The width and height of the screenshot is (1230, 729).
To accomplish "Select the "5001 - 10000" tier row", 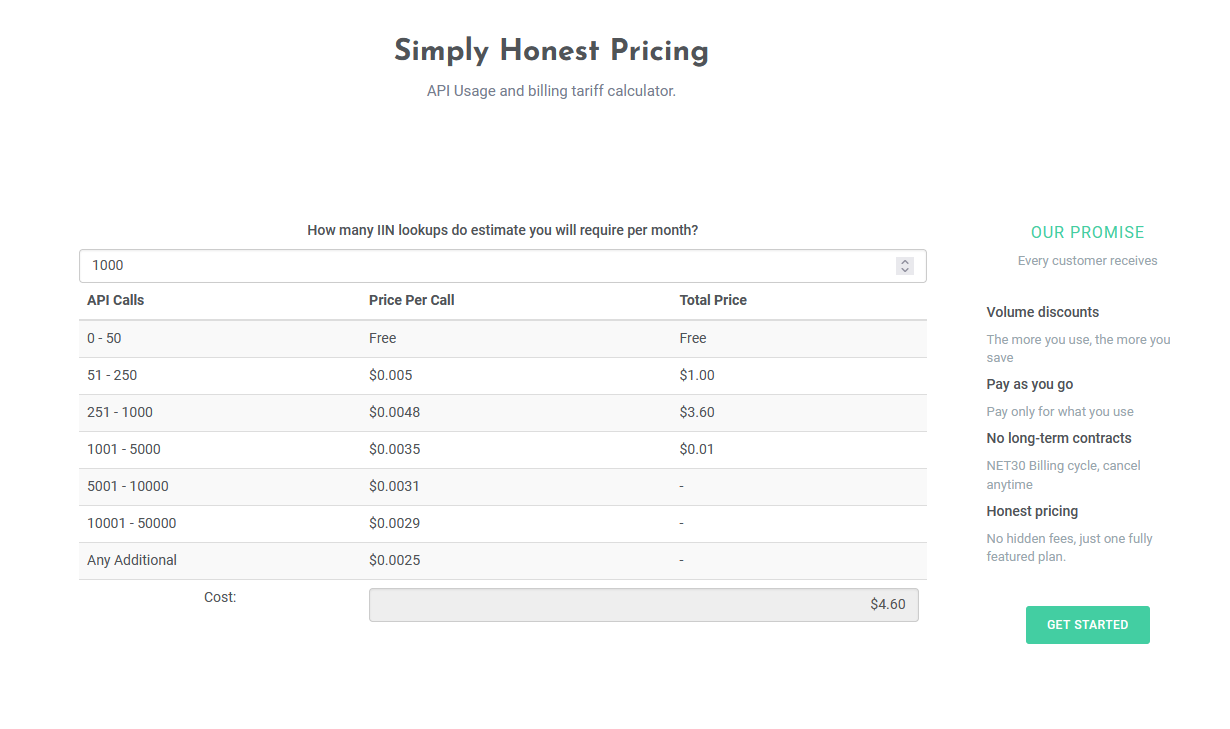I will click(x=128, y=486).
